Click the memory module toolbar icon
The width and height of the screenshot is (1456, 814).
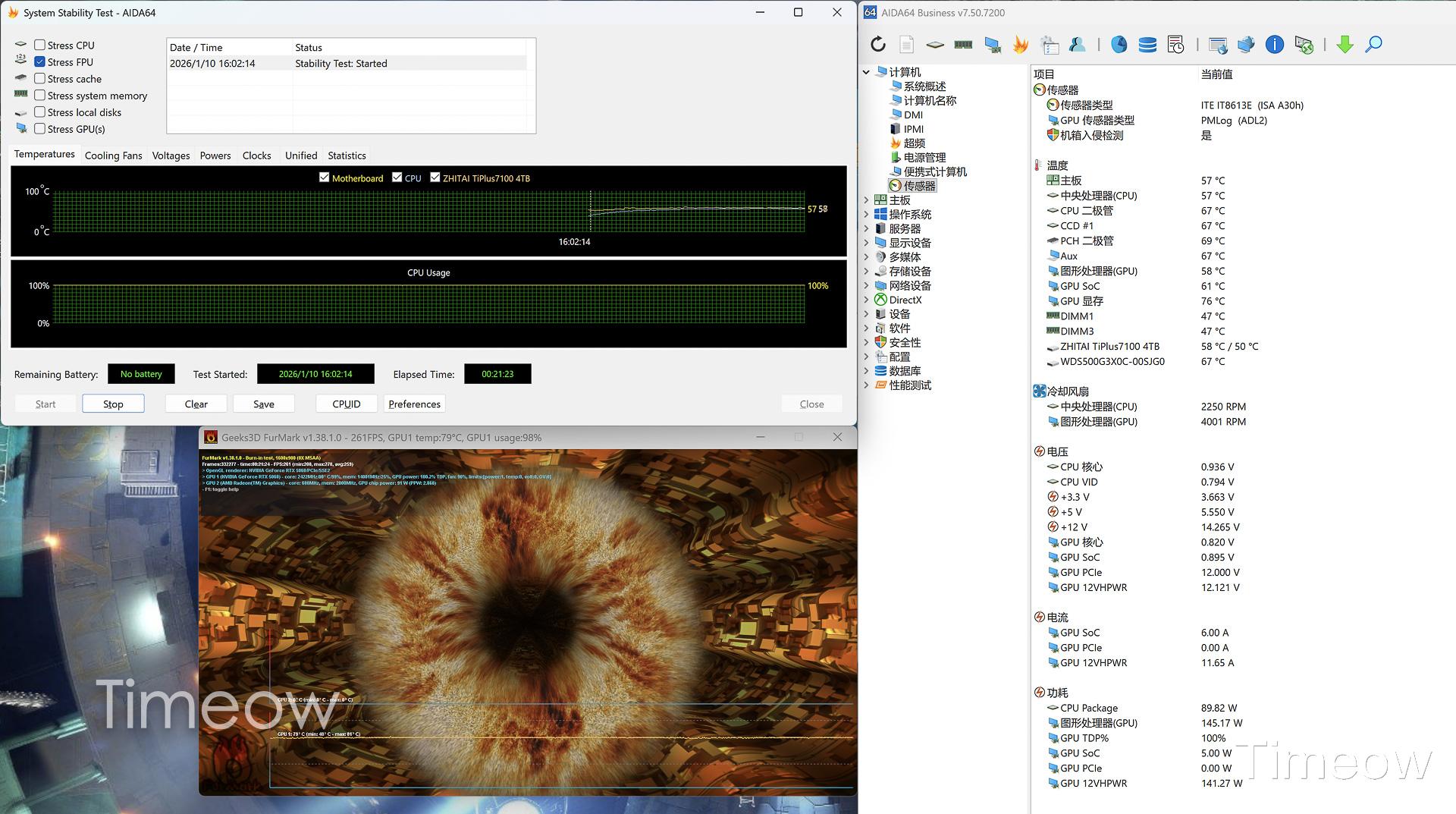click(x=963, y=45)
